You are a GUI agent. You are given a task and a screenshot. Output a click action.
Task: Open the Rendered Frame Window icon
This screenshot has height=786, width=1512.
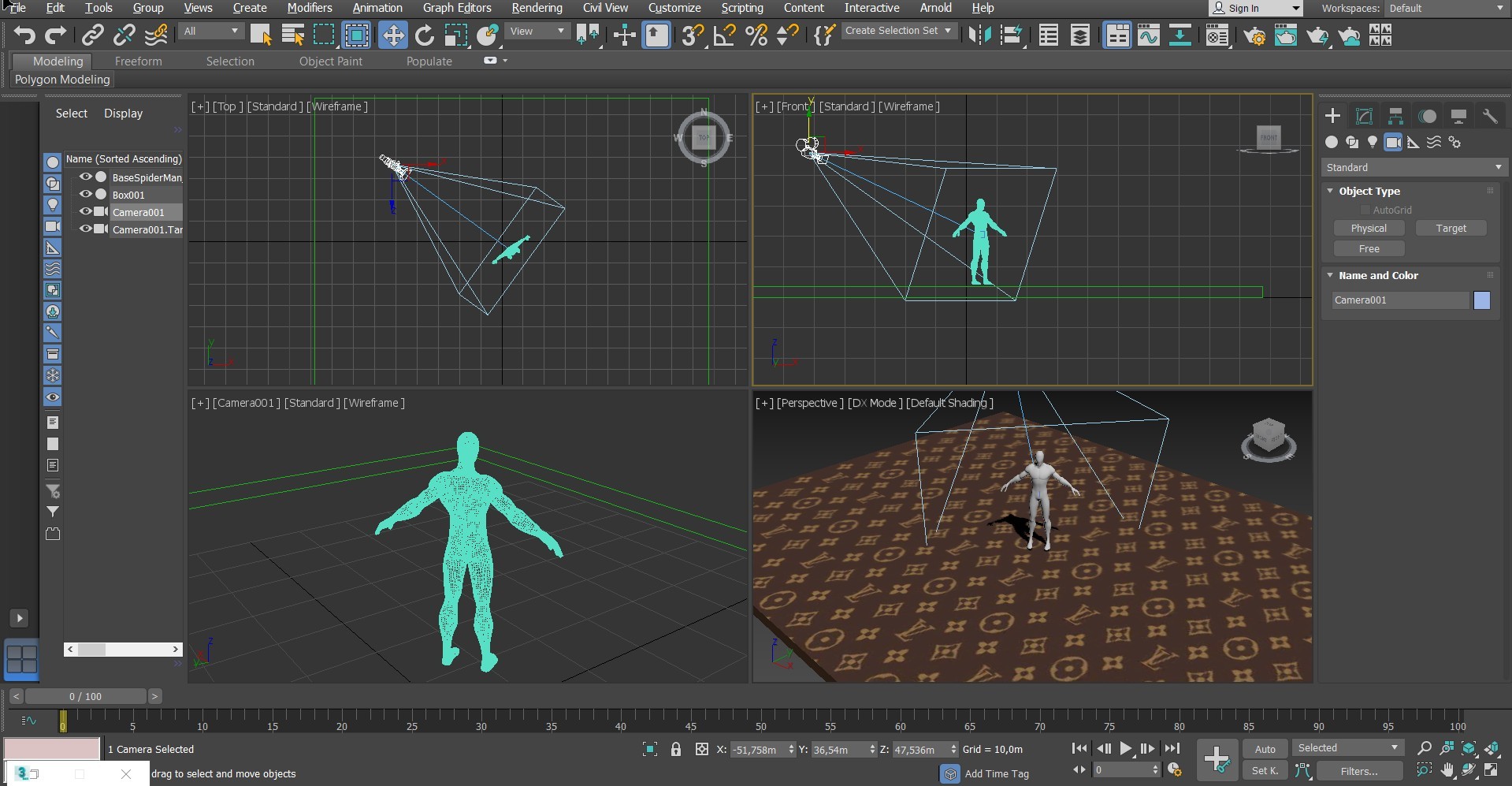tap(1286, 35)
